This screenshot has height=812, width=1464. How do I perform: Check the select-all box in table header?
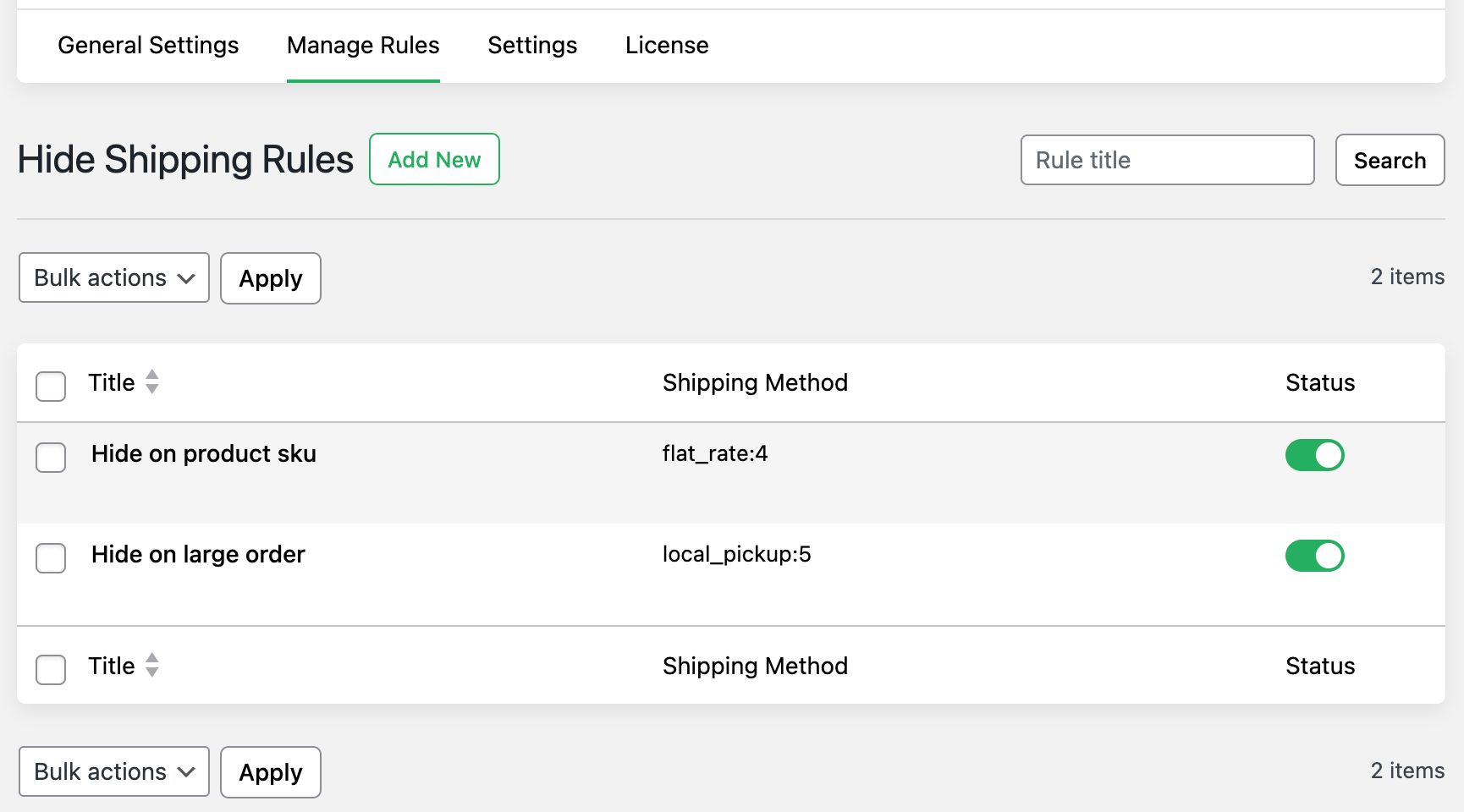point(51,386)
